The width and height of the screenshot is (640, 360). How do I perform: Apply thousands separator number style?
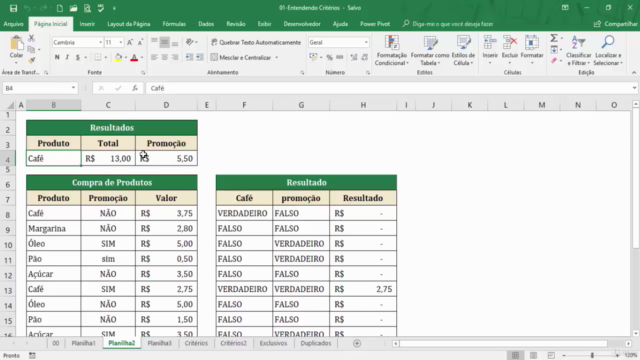click(340, 58)
